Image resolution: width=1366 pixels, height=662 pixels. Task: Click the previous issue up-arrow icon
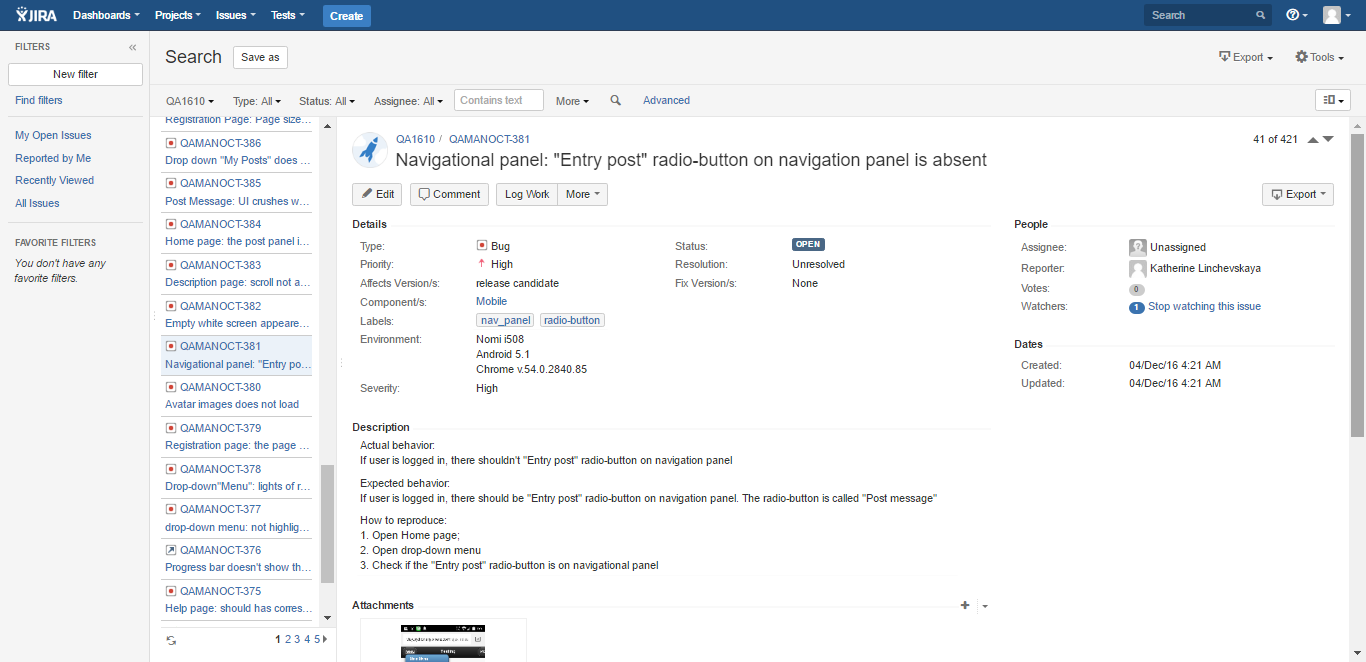(x=1314, y=140)
